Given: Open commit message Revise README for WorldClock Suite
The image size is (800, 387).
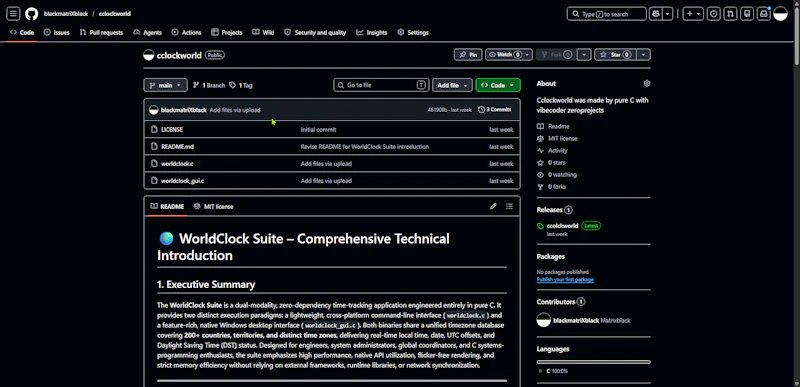Looking at the screenshot, I should (x=364, y=147).
